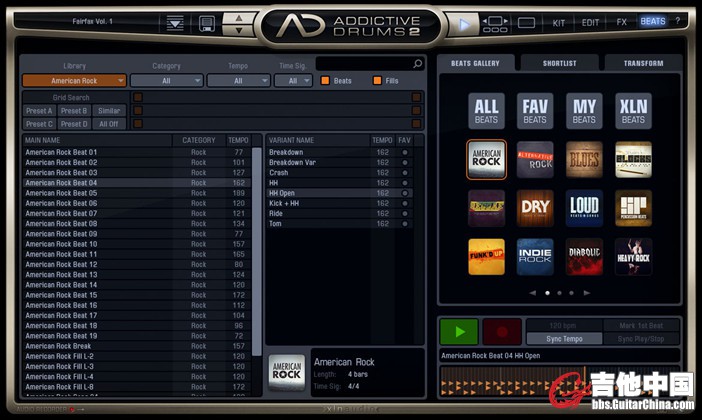Show the FAV Beats collection
The image size is (702, 420).
(x=535, y=110)
